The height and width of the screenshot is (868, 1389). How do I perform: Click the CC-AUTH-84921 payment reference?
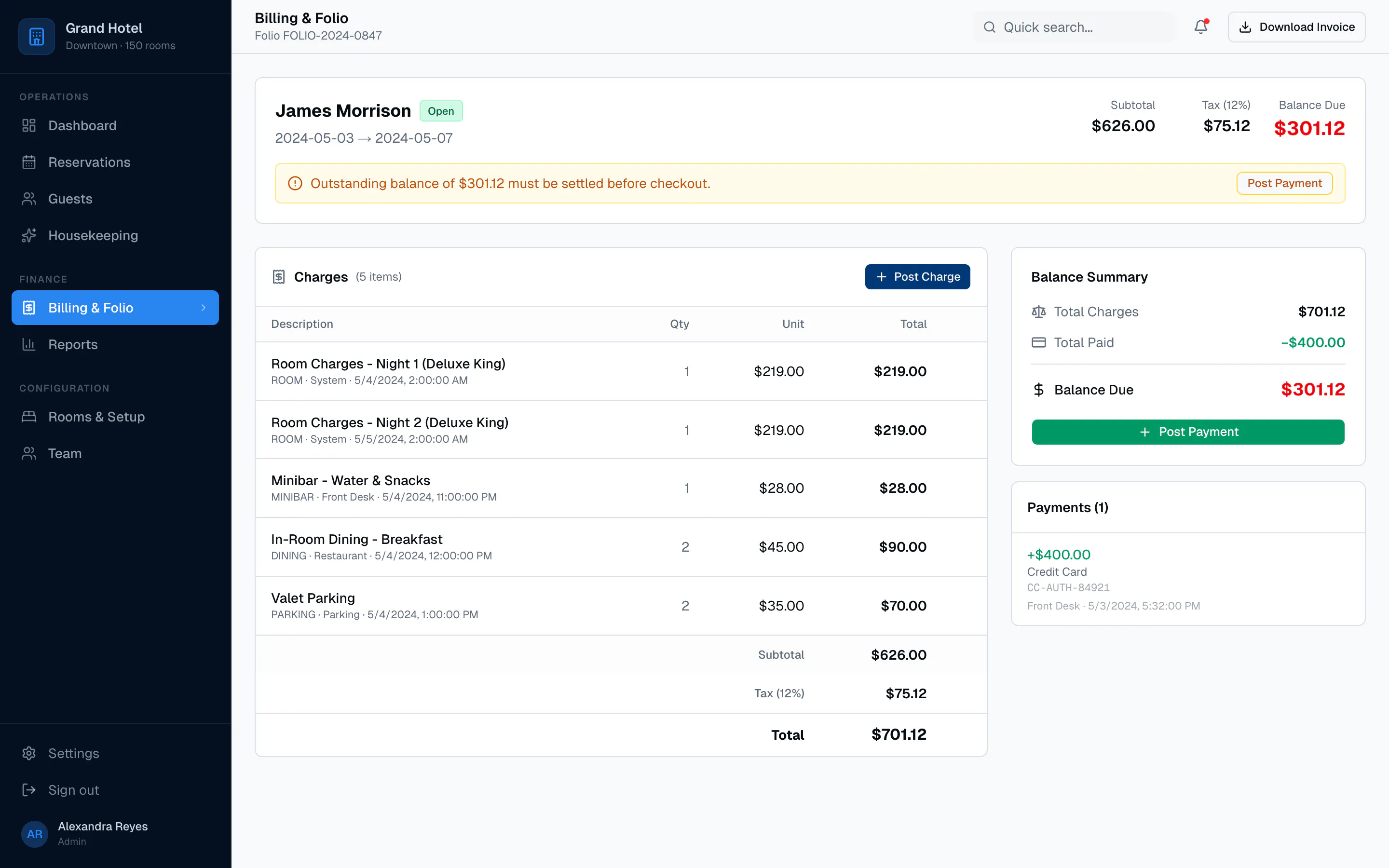[1068, 588]
